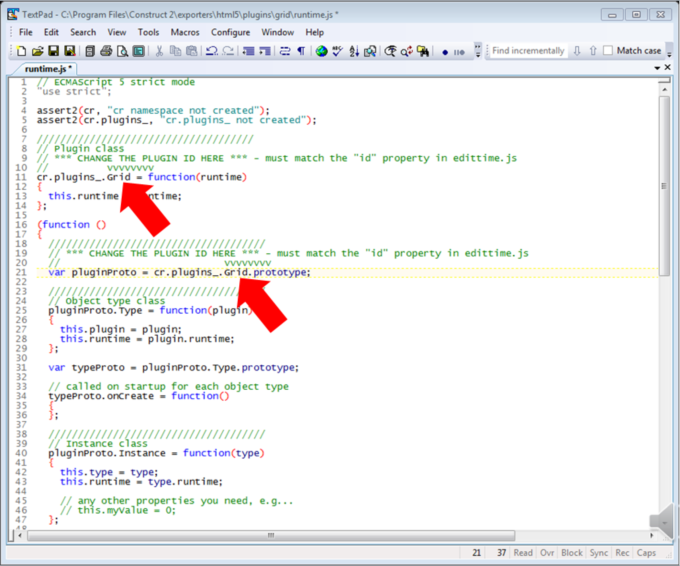Click Caps indicator in status bar
Screen dimensions: 680x566
646,553
